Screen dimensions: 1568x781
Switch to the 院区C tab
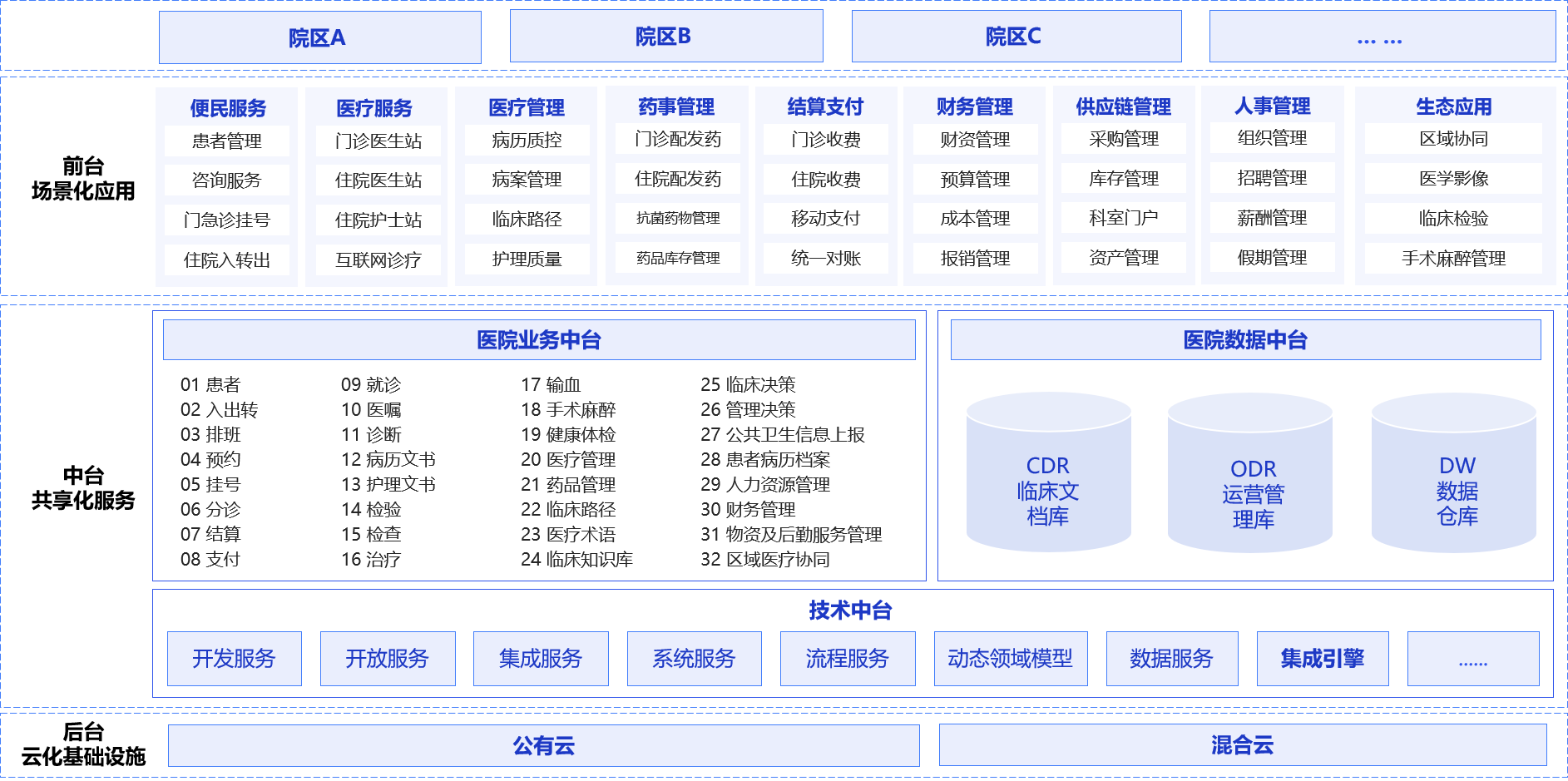[1016, 37]
